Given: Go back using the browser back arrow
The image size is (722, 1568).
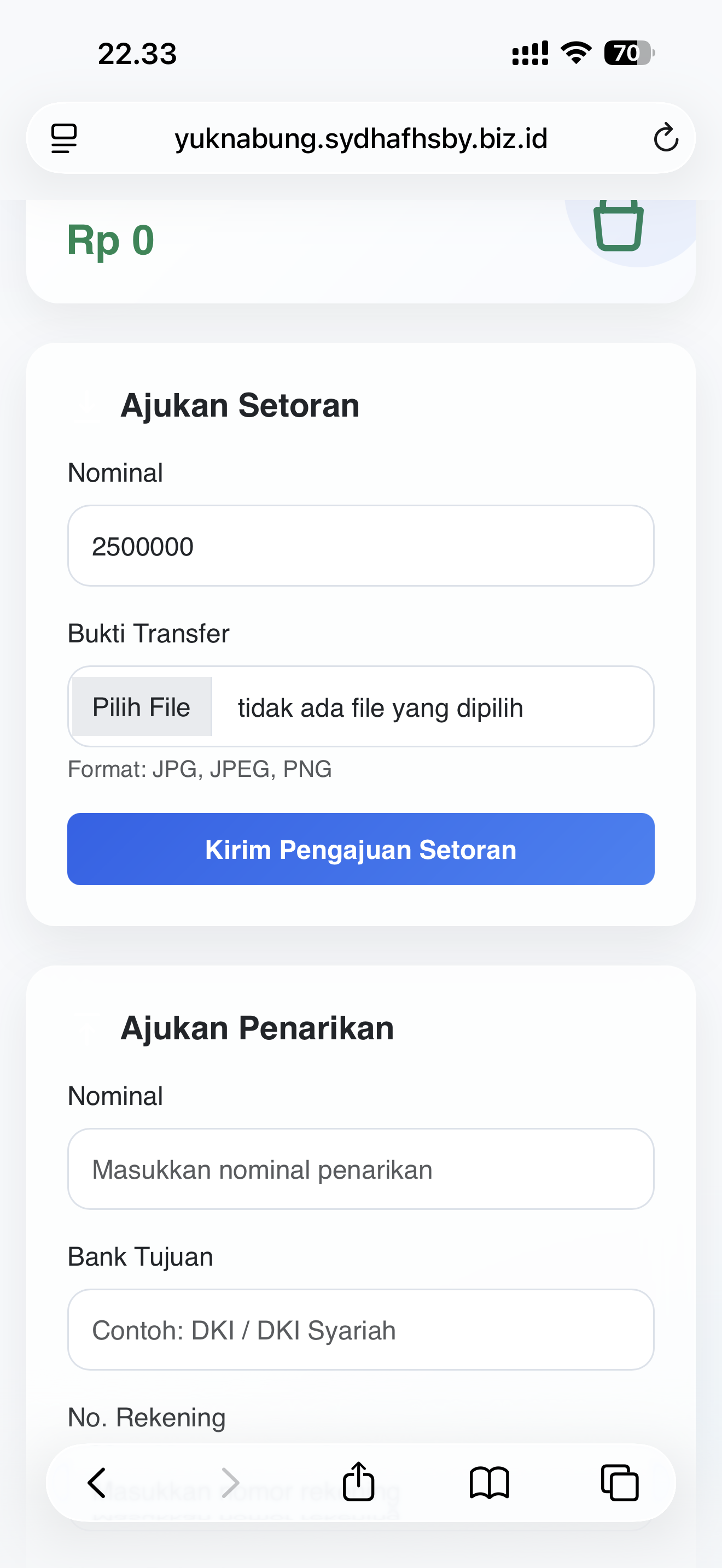Looking at the screenshot, I should tap(97, 1482).
